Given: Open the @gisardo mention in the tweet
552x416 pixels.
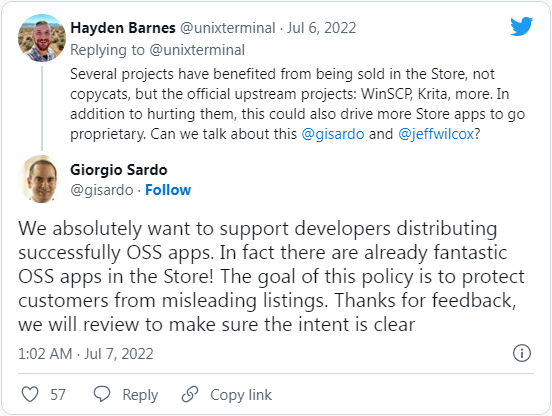Looking at the screenshot, I should (x=333, y=134).
